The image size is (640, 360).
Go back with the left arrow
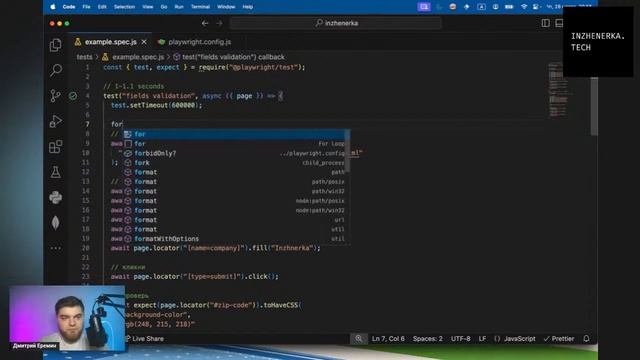pos(205,23)
